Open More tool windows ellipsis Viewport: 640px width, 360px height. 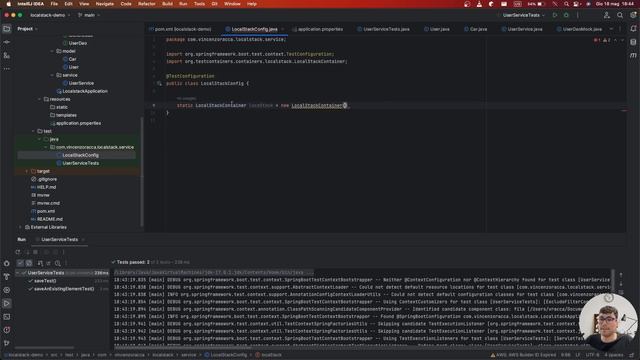tap(7, 69)
